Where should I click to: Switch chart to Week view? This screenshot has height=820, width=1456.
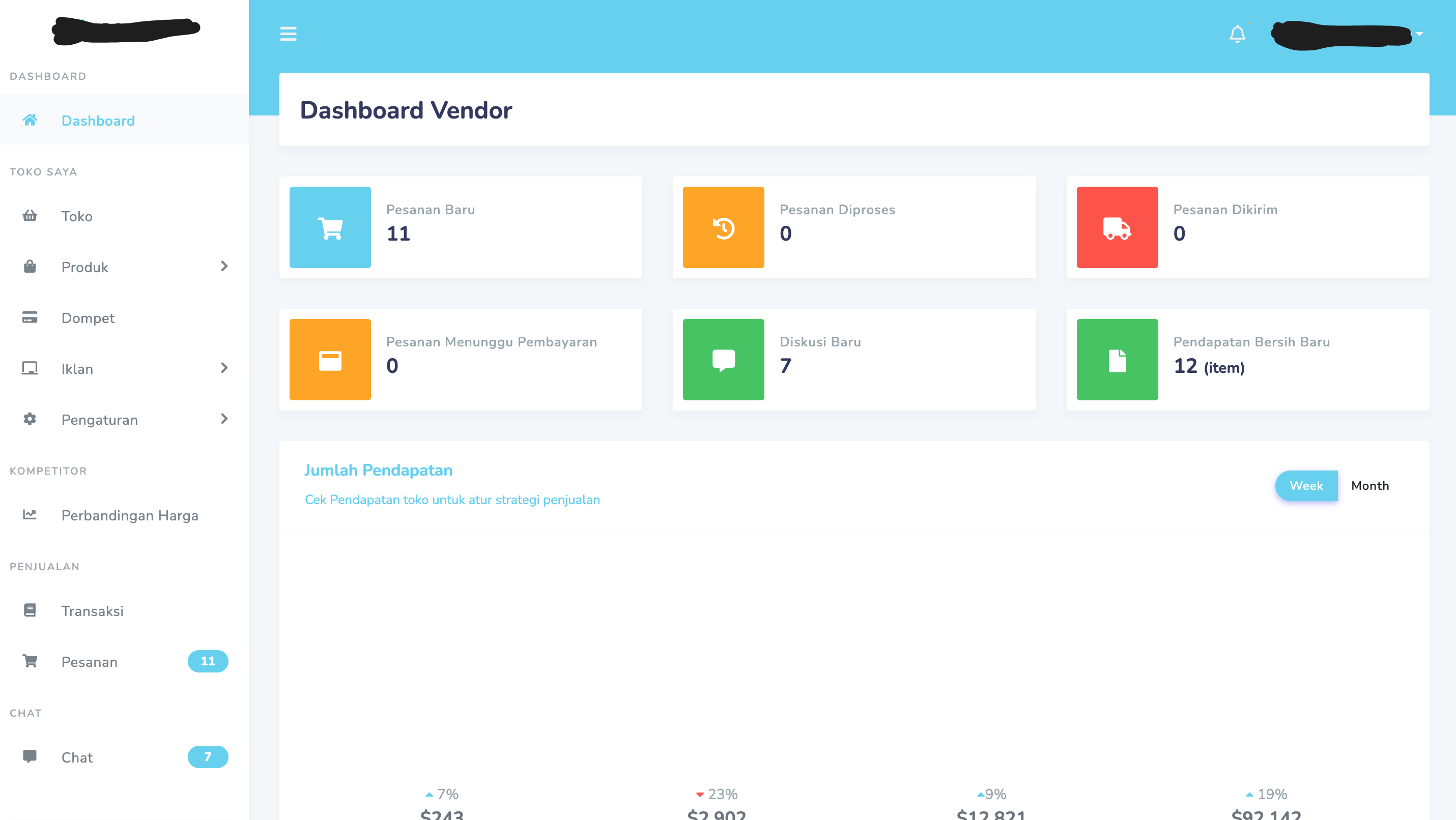(1306, 485)
